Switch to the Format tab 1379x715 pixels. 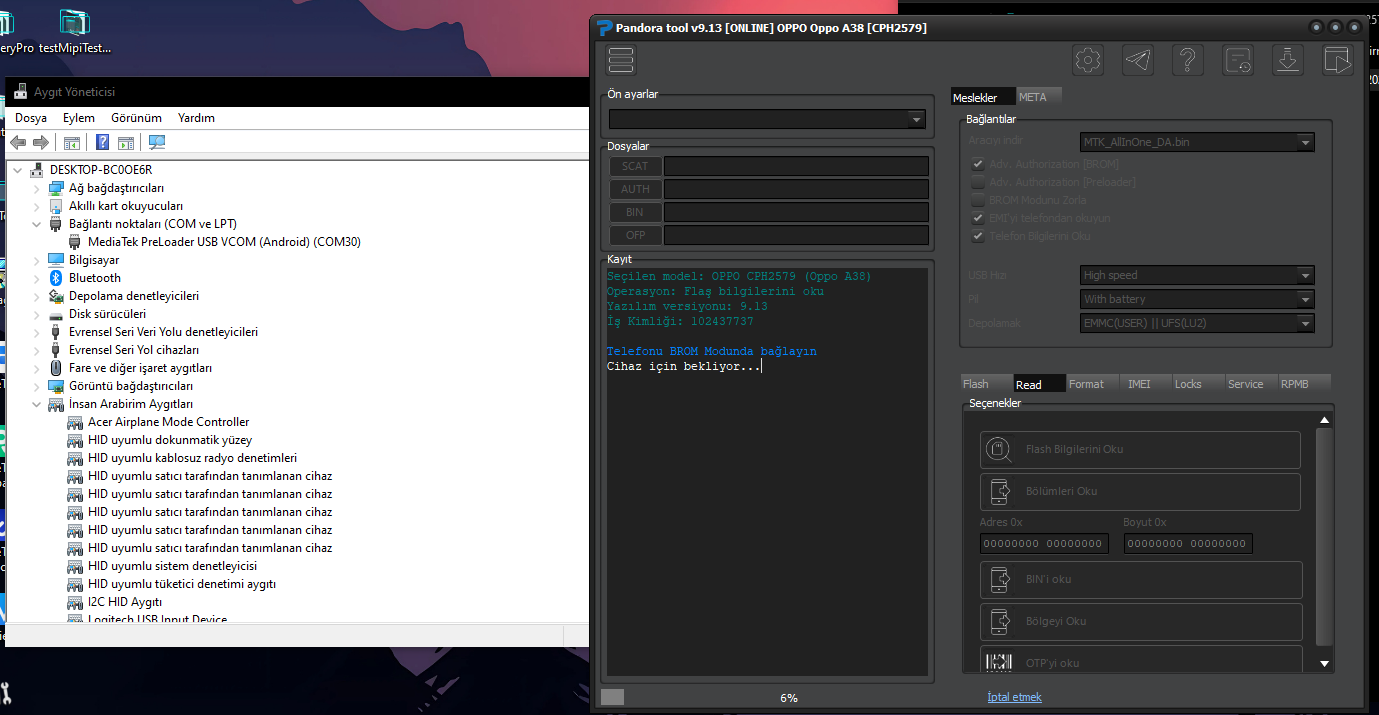pyautogui.click(x=1090, y=384)
